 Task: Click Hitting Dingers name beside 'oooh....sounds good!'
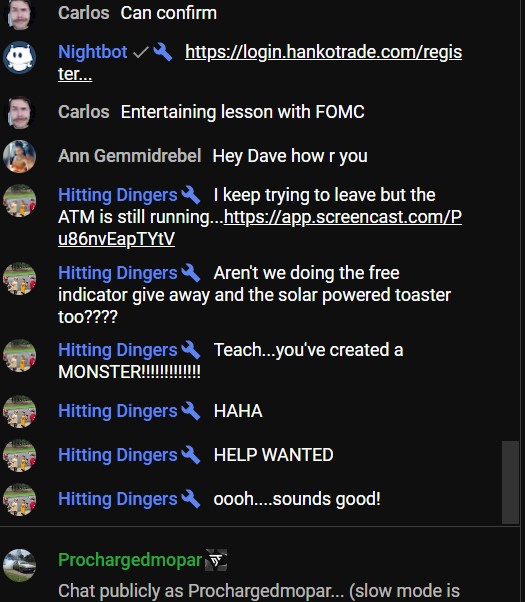pyautogui.click(x=118, y=499)
